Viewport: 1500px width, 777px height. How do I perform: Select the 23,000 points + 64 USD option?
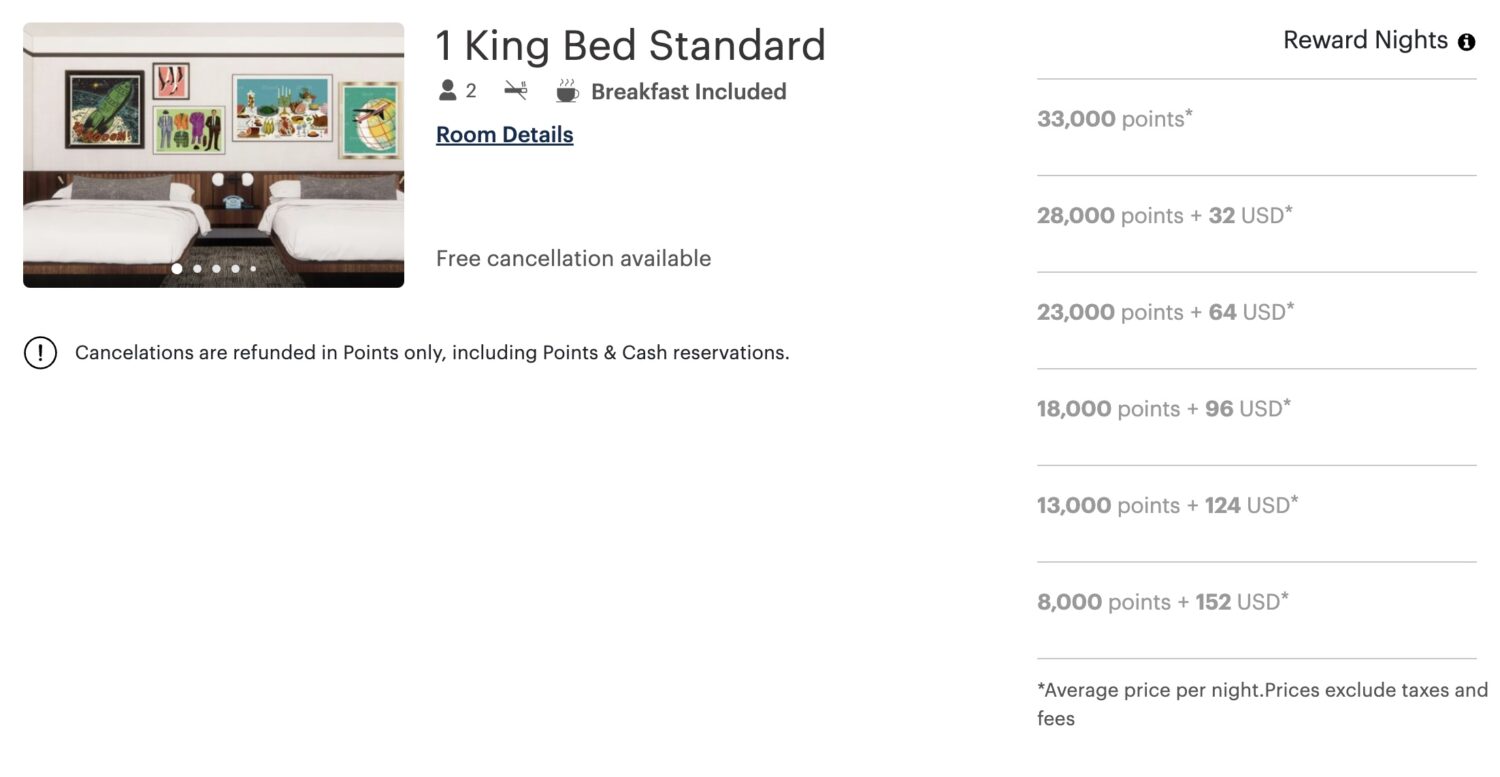point(1163,312)
